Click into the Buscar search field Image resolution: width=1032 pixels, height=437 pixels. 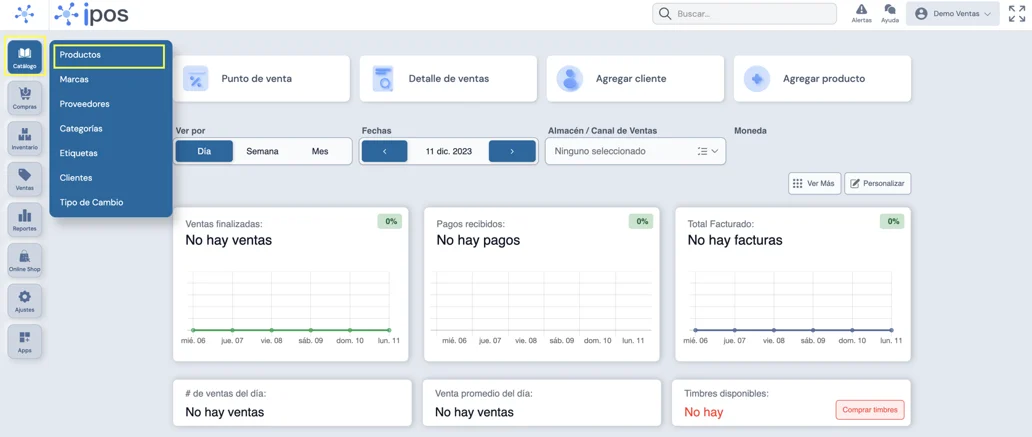pyautogui.click(x=744, y=14)
